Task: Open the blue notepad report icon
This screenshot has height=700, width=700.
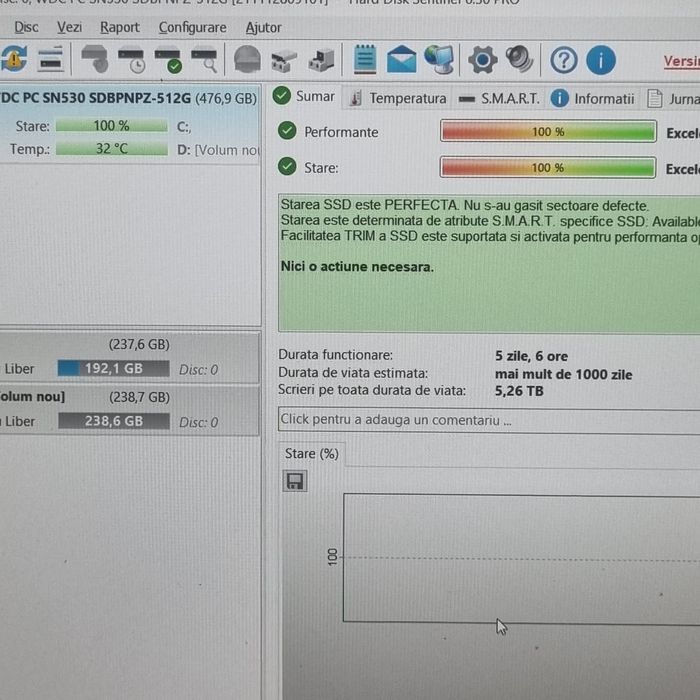Action: pos(365,59)
